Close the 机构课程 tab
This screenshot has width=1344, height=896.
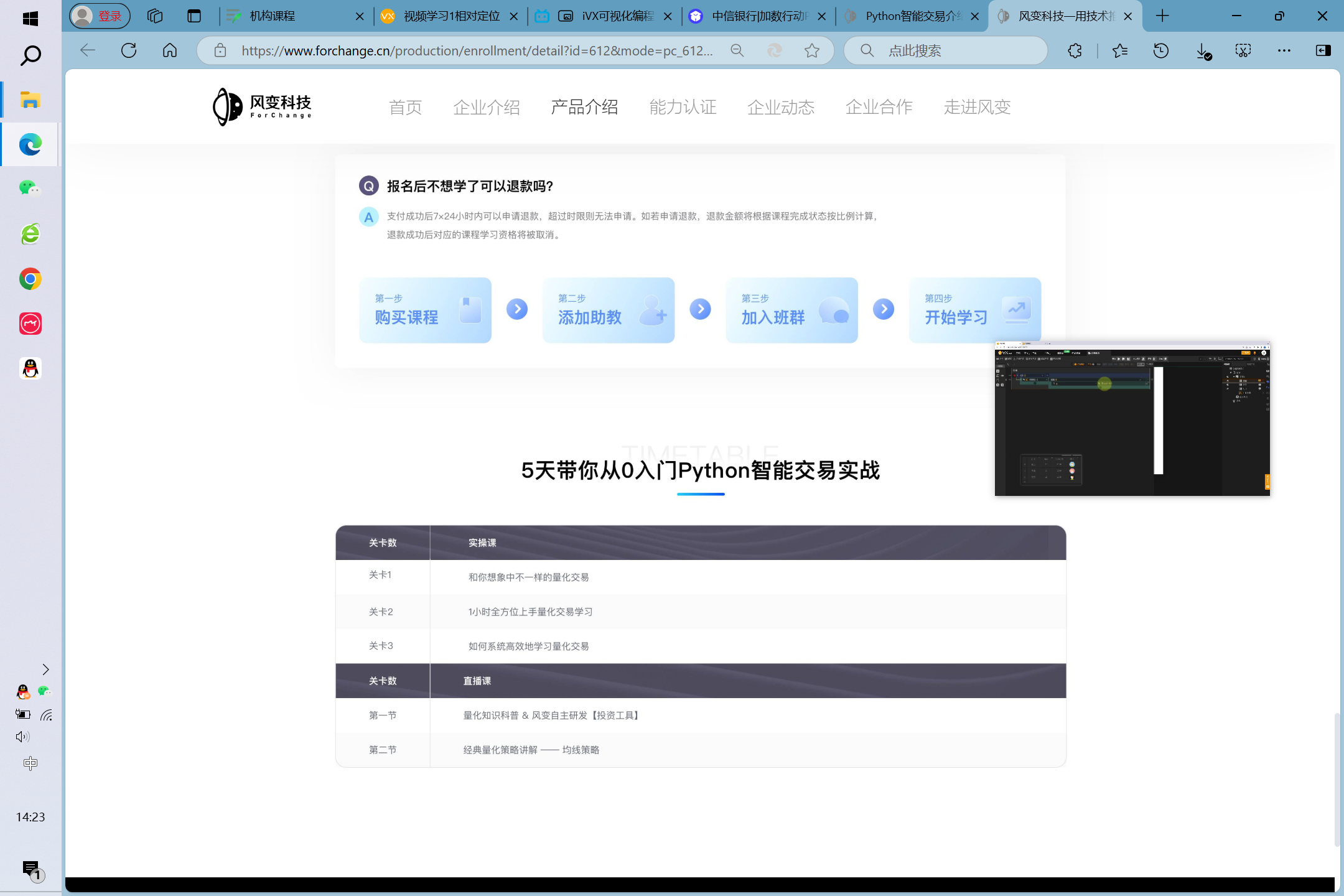360,17
